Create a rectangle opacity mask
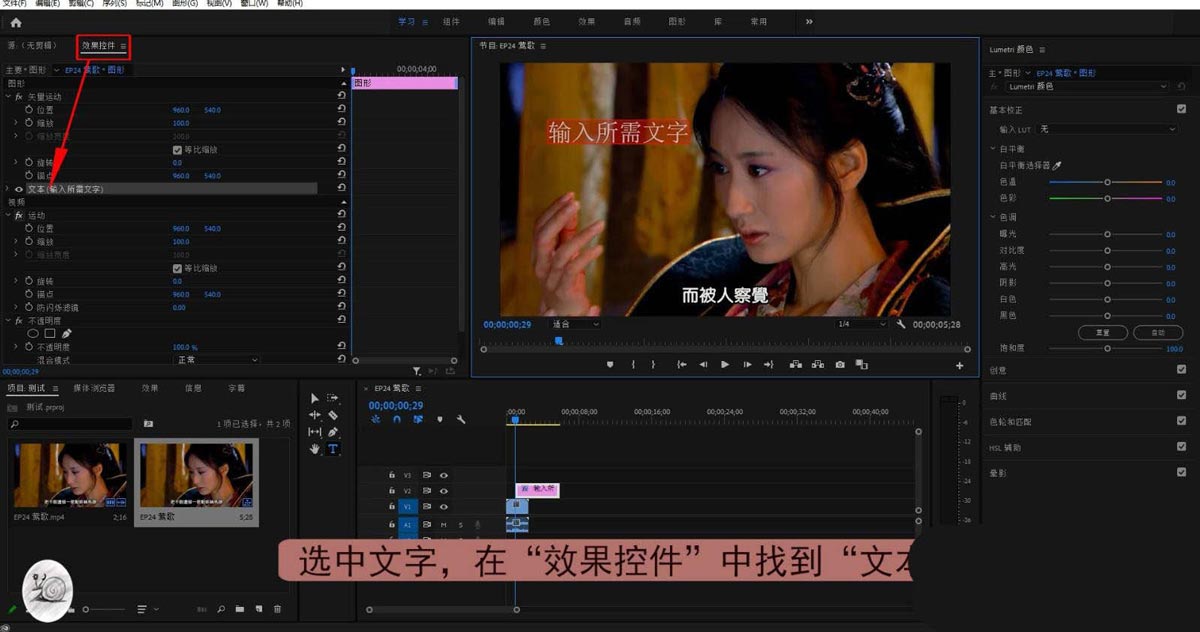 click(x=50, y=333)
